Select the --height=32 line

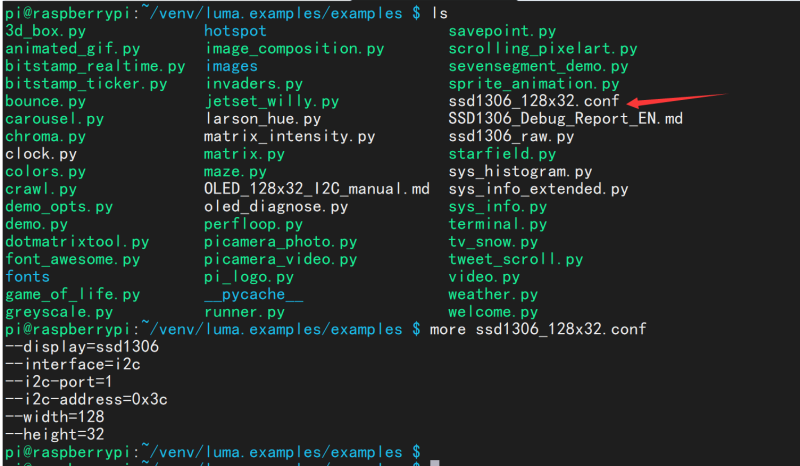pyautogui.click(x=55, y=434)
